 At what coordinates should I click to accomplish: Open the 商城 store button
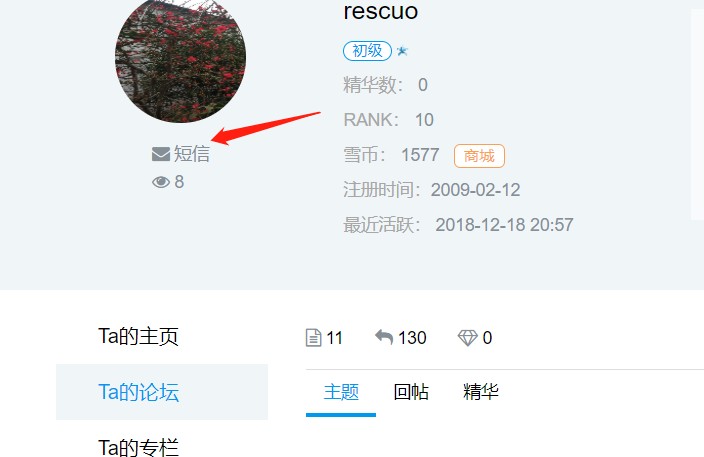pos(479,156)
